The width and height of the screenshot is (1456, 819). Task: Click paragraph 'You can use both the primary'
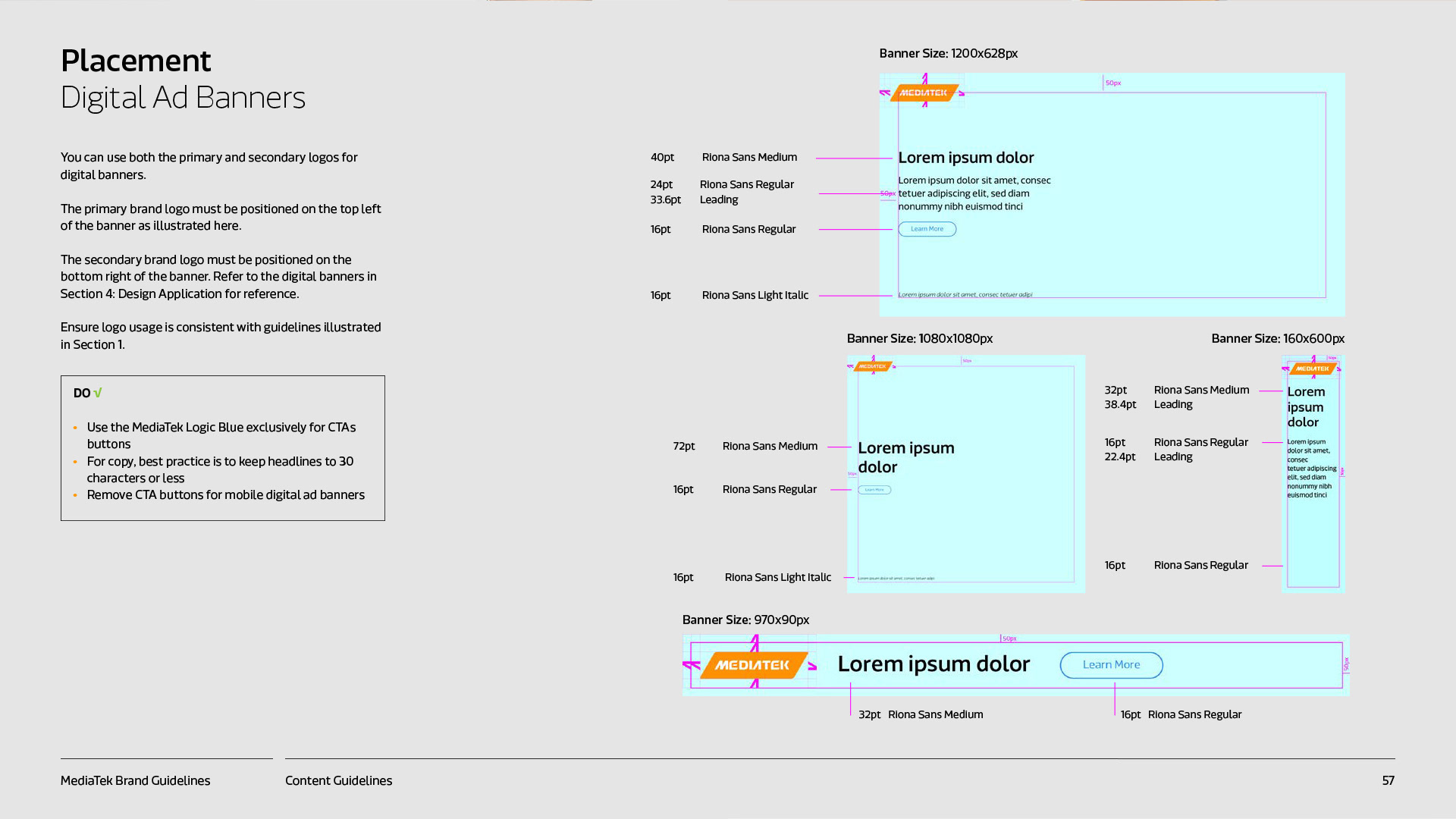coord(209,166)
